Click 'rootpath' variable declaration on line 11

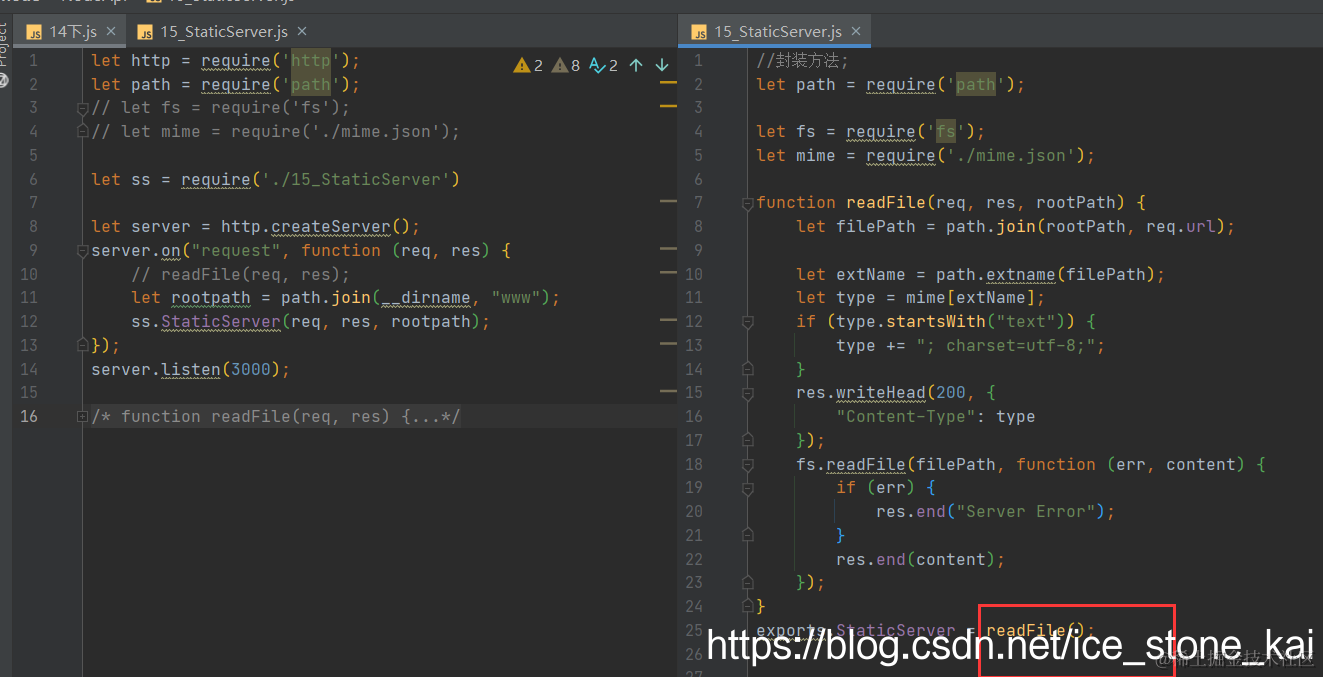pyautogui.click(x=211, y=297)
